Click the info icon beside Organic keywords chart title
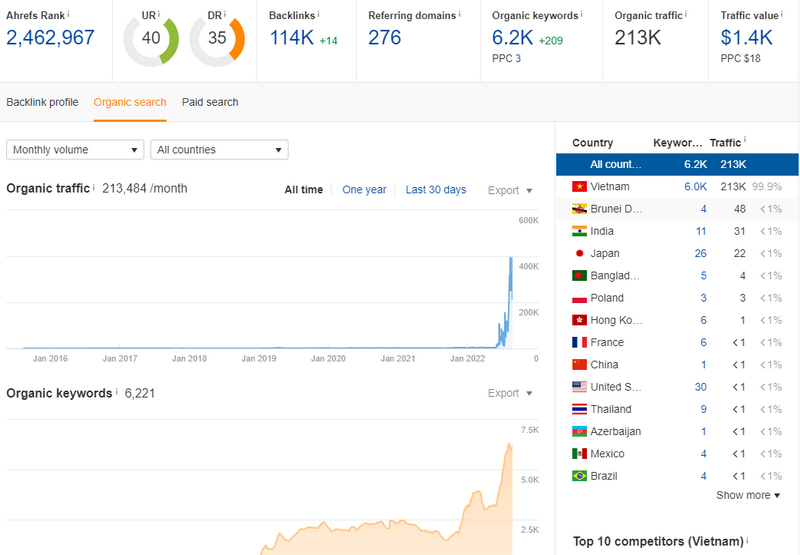 click(x=117, y=392)
